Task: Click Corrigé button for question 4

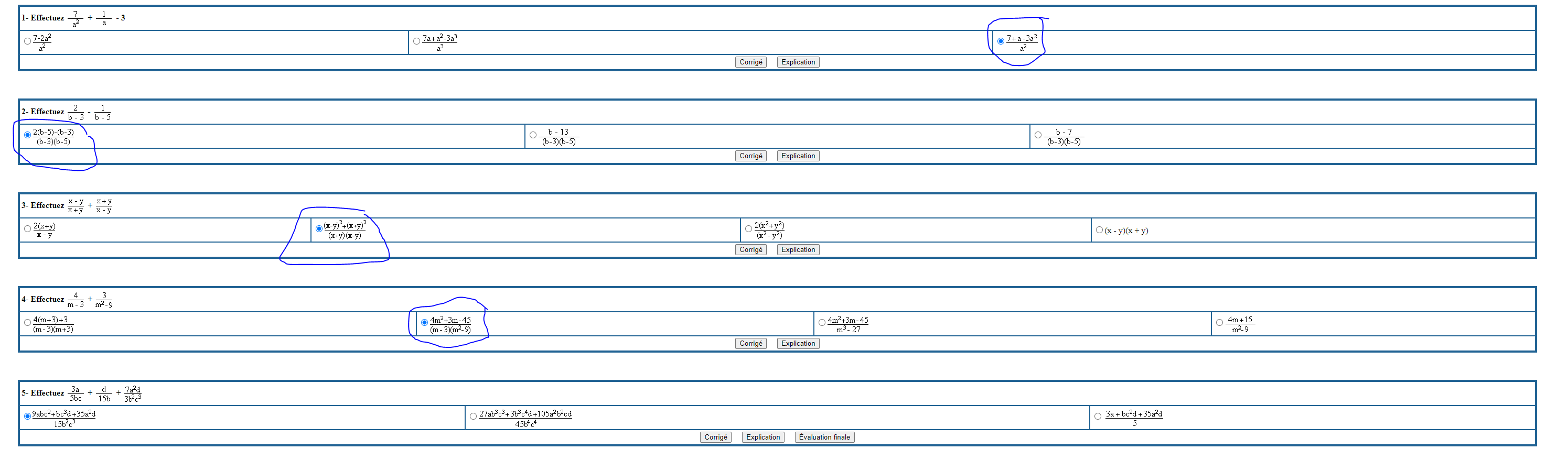Action: point(750,343)
